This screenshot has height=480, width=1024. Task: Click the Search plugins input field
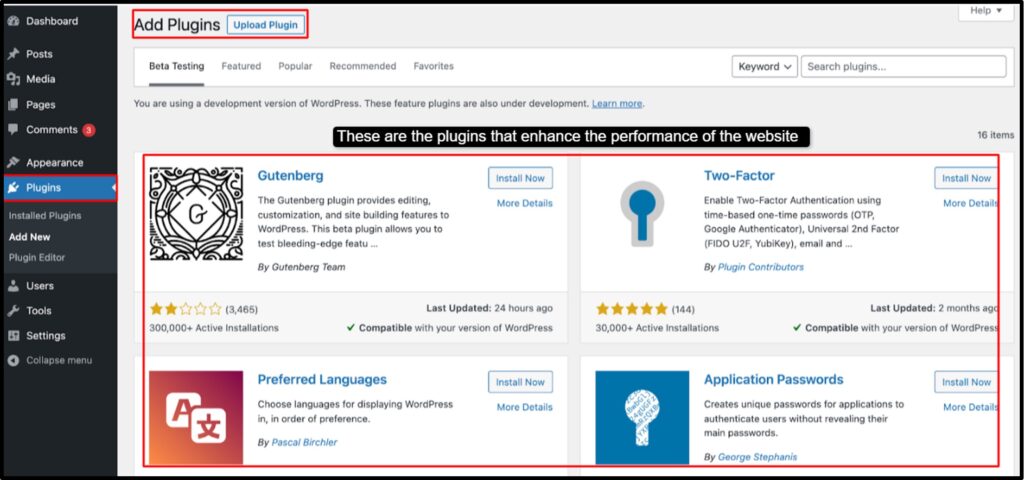point(903,67)
